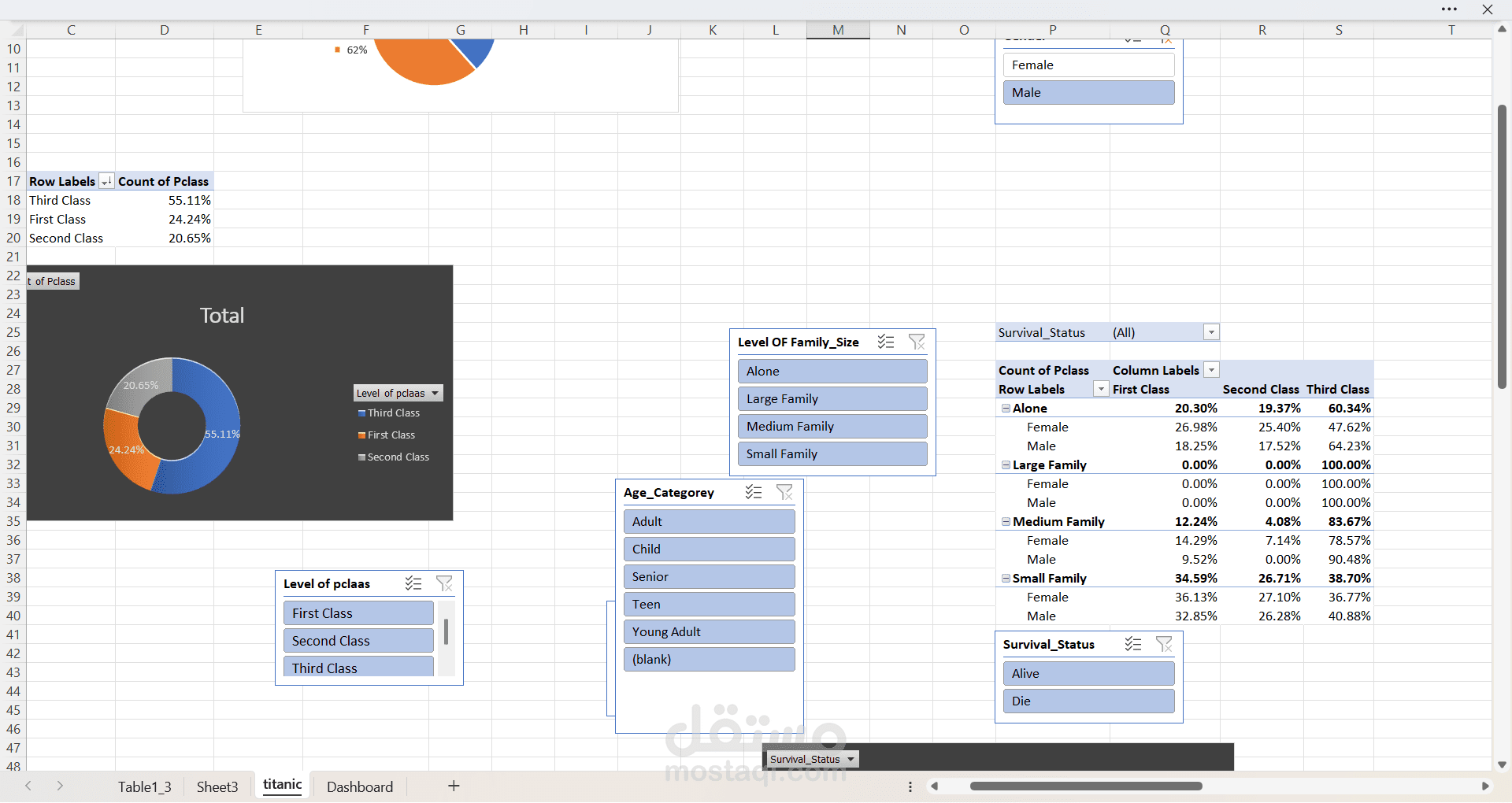Open Column Labels filter dropdown

1212,371
